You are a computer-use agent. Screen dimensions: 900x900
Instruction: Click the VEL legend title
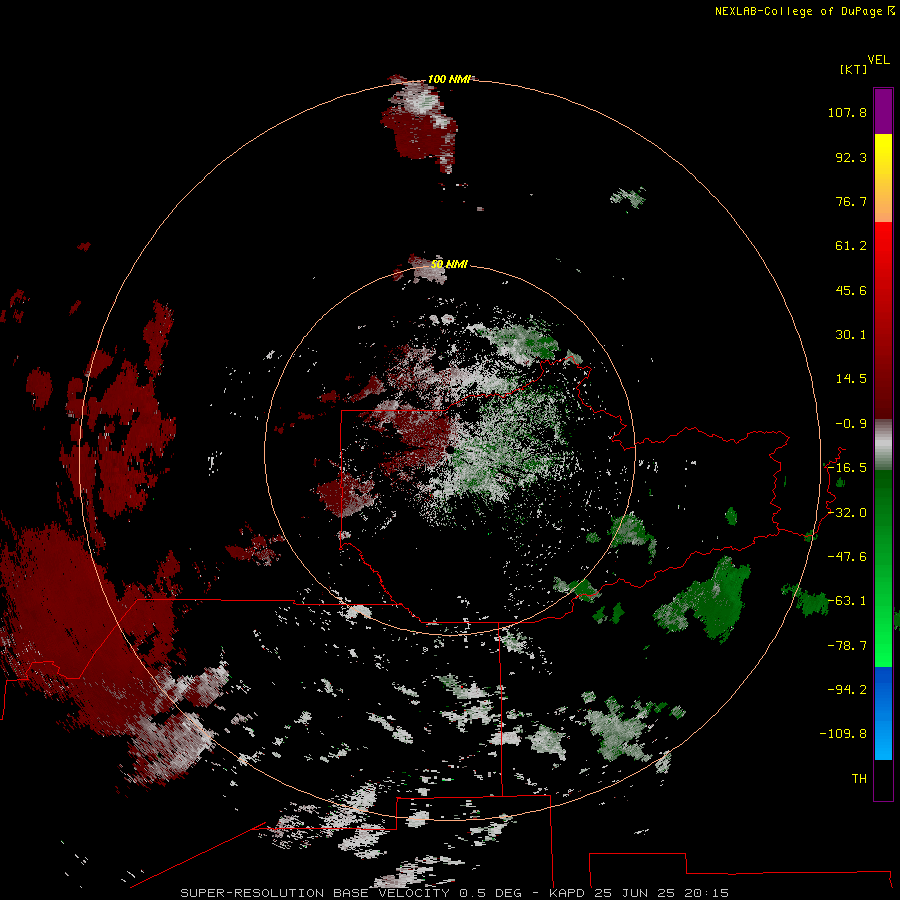click(x=878, y=60)
